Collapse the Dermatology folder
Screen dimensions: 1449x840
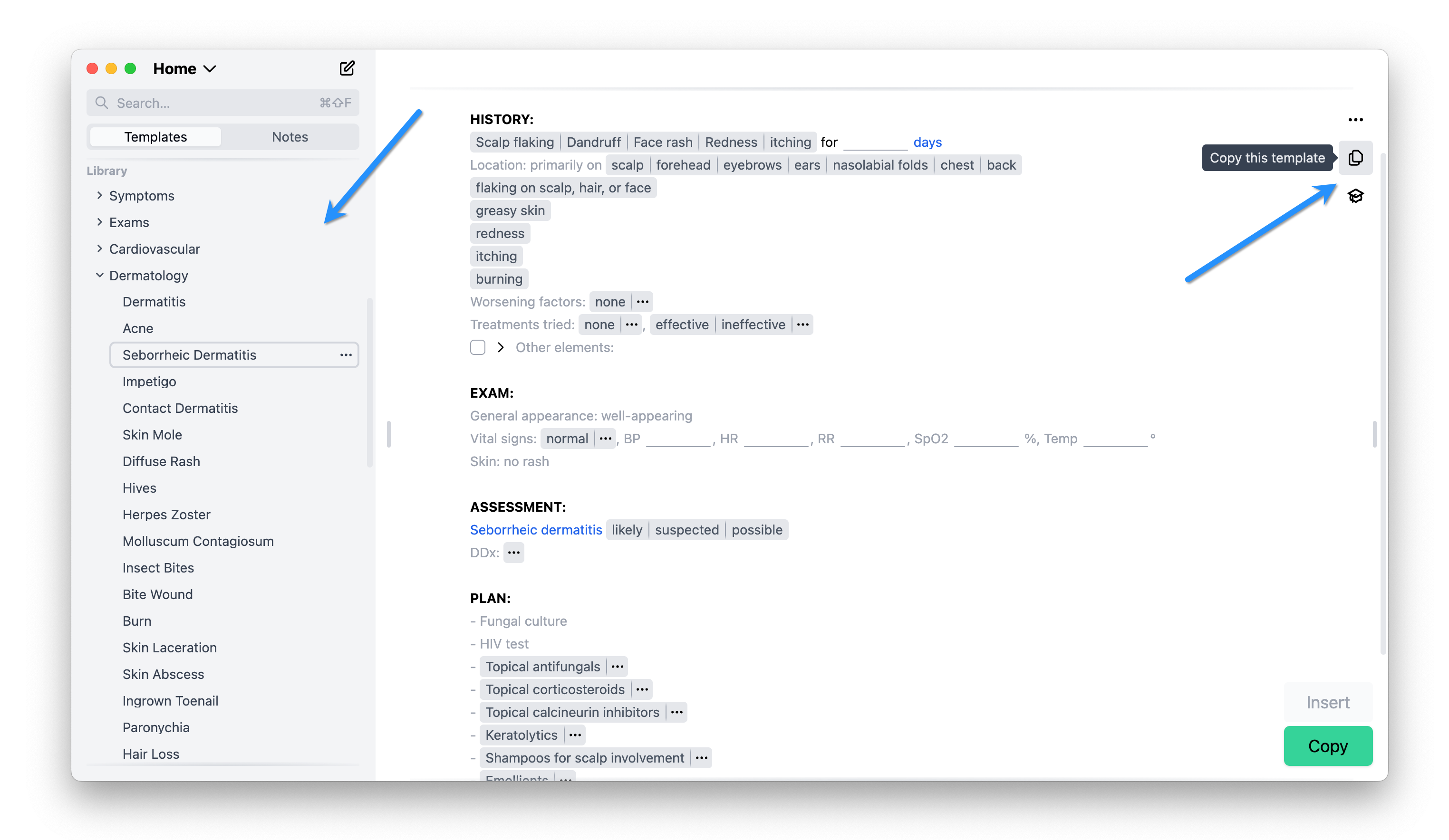(99, 275)
